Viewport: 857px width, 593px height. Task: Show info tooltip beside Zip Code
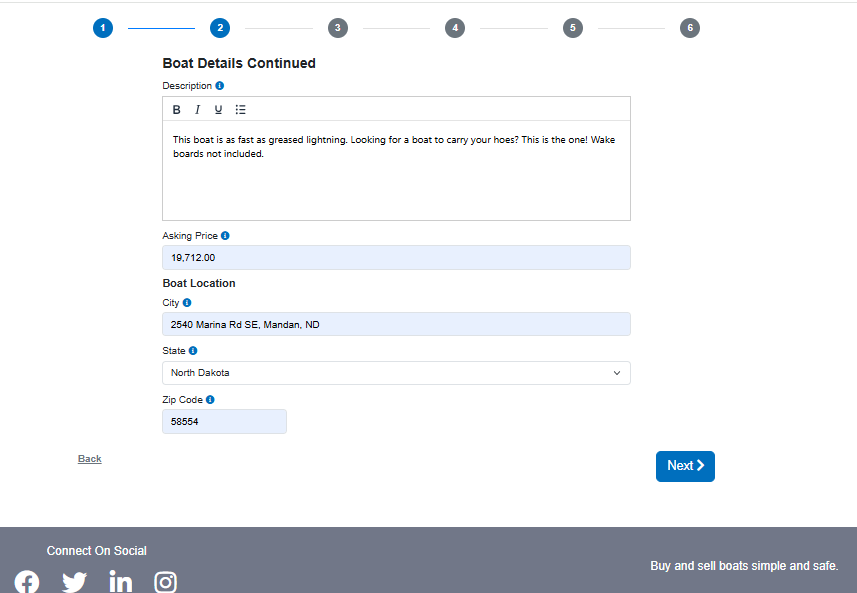click(x=210, y=400)
